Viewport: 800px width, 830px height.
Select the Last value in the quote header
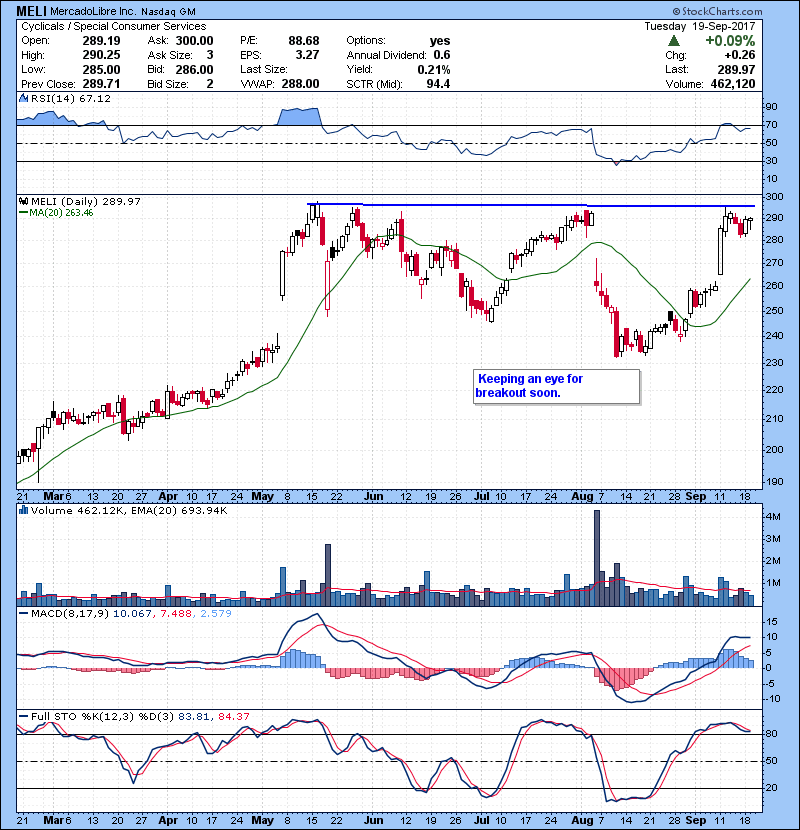[736, 69]
